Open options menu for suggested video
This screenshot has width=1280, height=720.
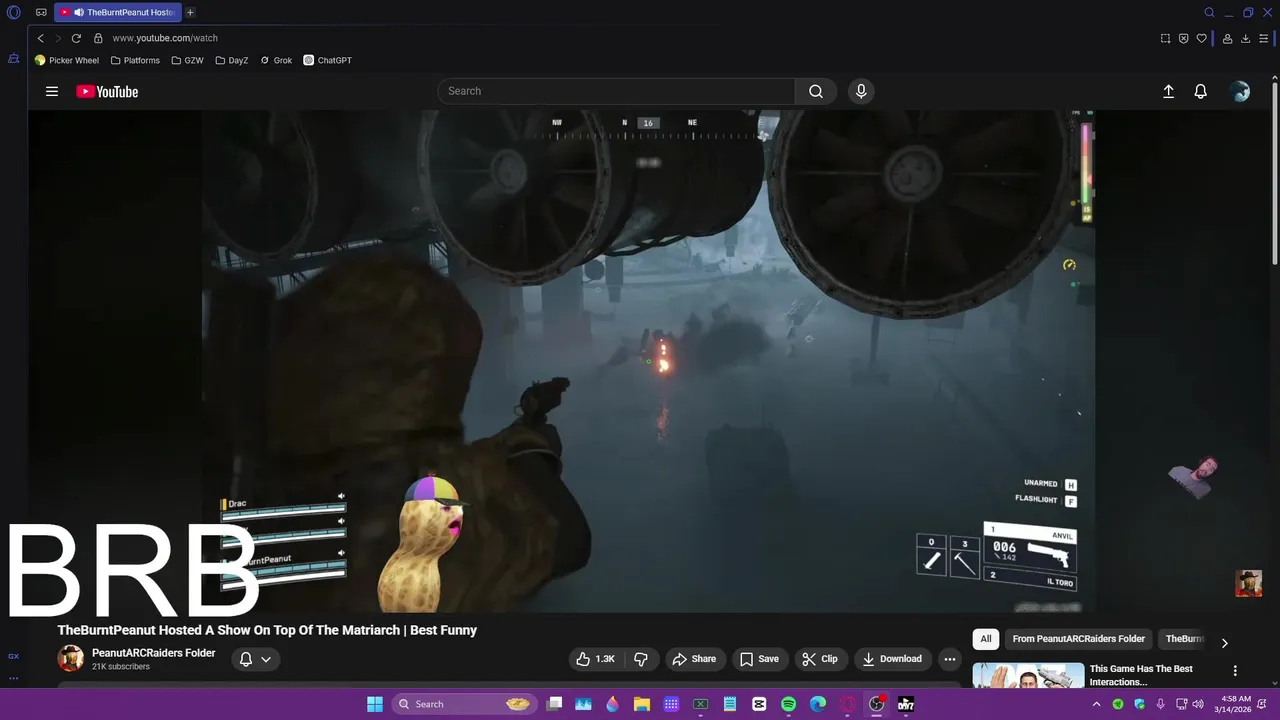(1235, 671)
